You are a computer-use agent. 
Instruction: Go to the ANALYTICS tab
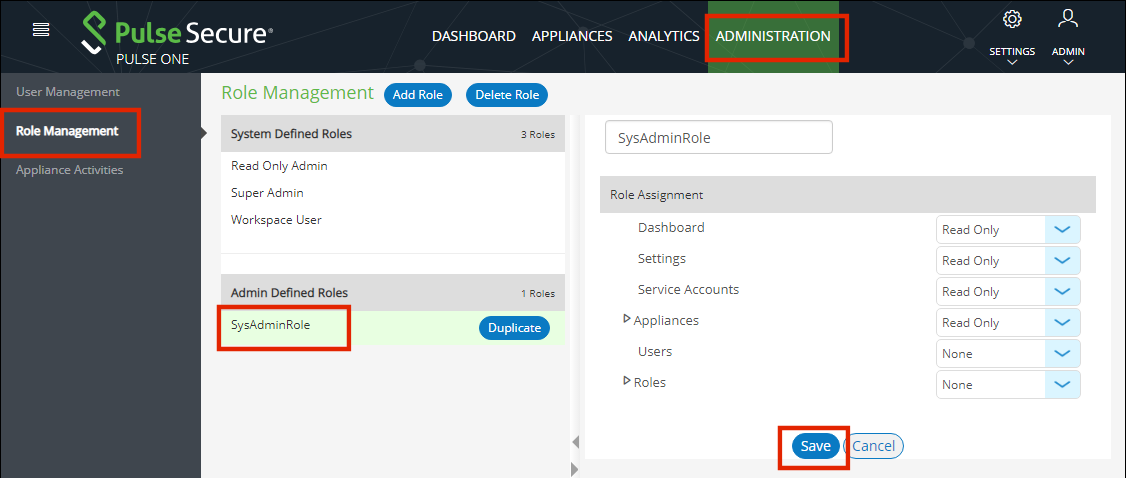click(x=664, y=36)
